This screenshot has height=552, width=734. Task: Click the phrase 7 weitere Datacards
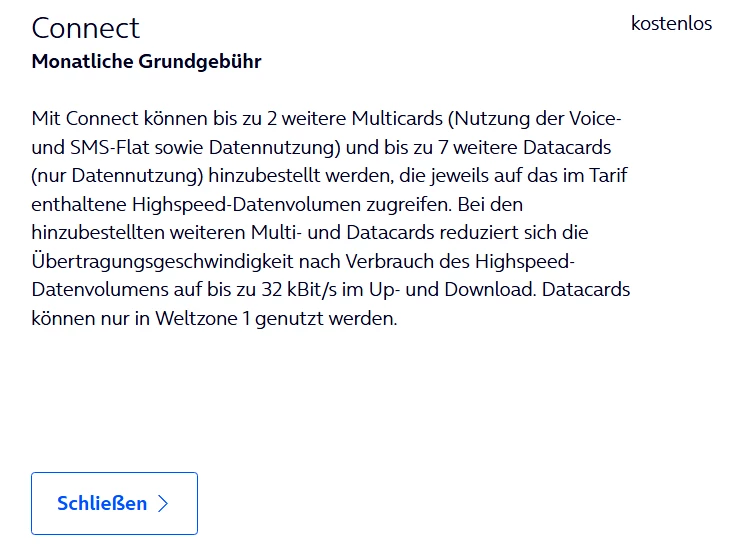[525, 147]
